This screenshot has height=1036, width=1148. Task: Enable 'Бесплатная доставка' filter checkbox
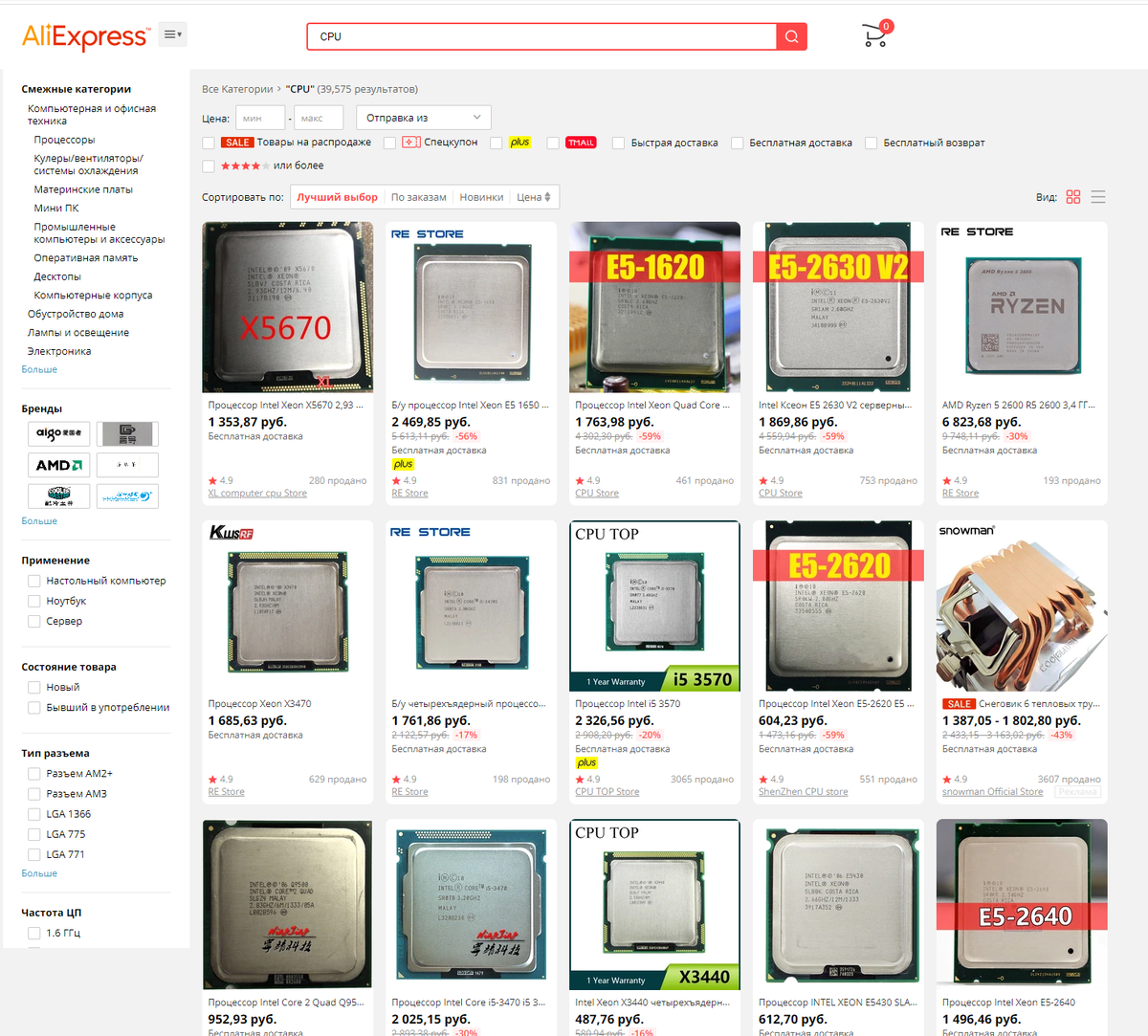coord(737,143)
